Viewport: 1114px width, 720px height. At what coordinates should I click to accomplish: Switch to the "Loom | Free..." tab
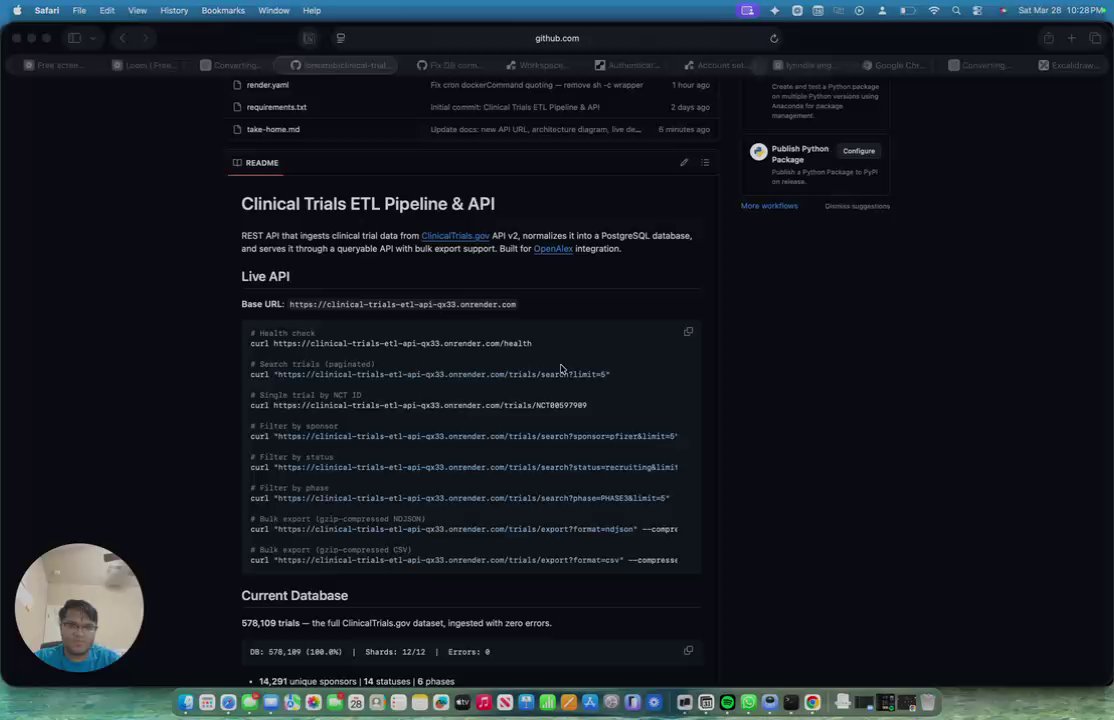click(x=144, y=65)
